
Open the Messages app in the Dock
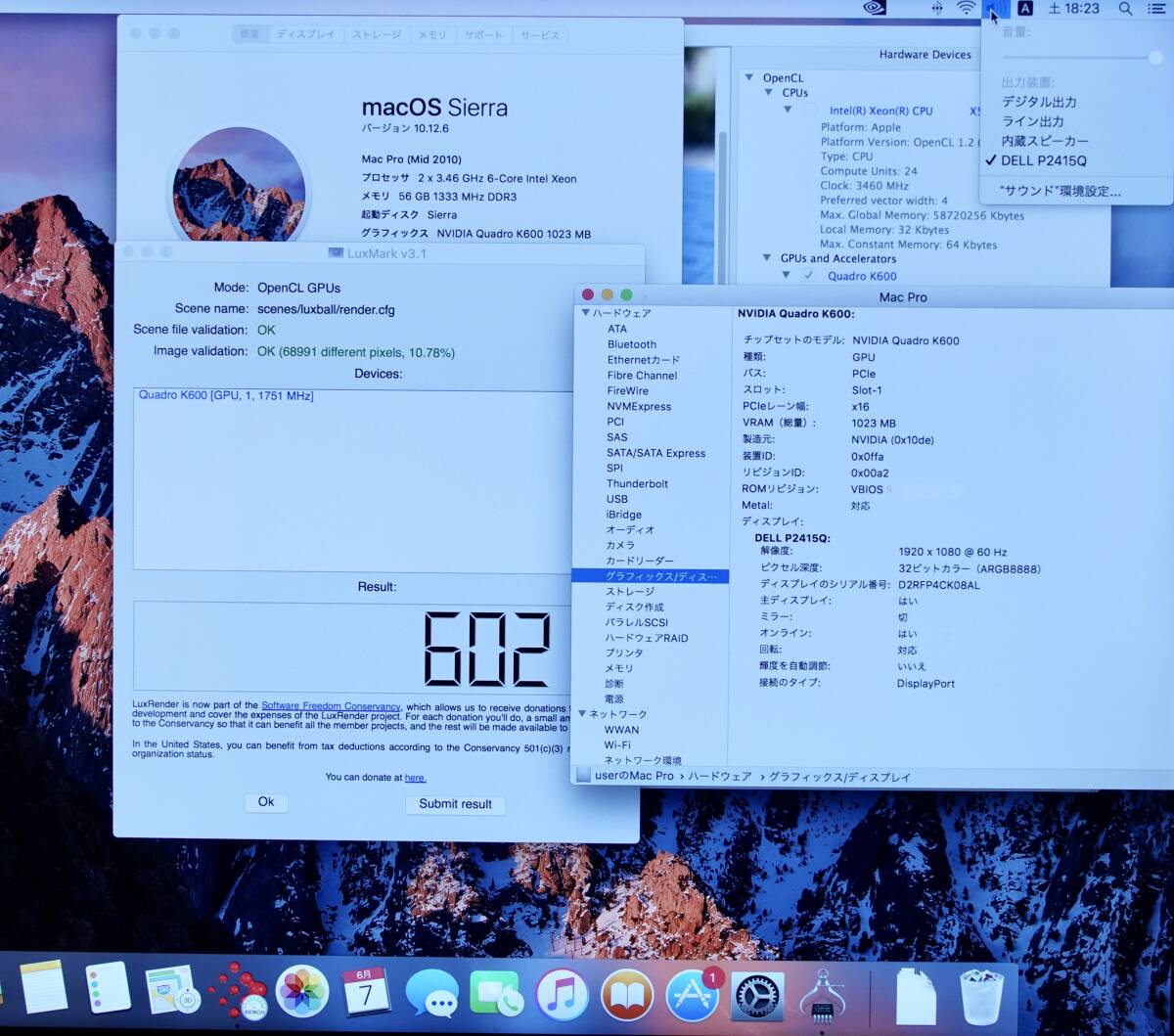[x=431, y=994]
